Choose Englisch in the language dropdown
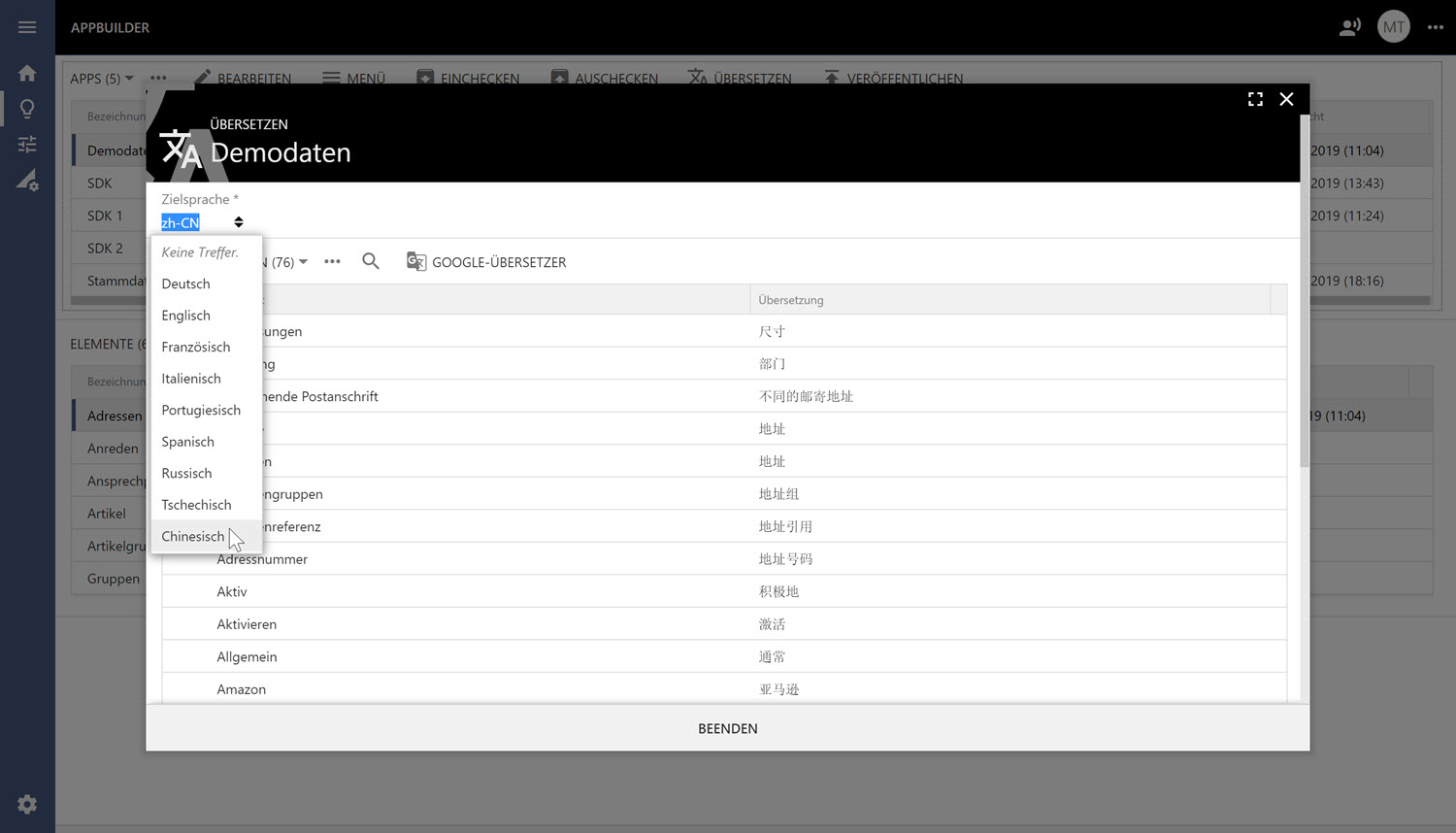1456x833 pixels. [186, 316]
